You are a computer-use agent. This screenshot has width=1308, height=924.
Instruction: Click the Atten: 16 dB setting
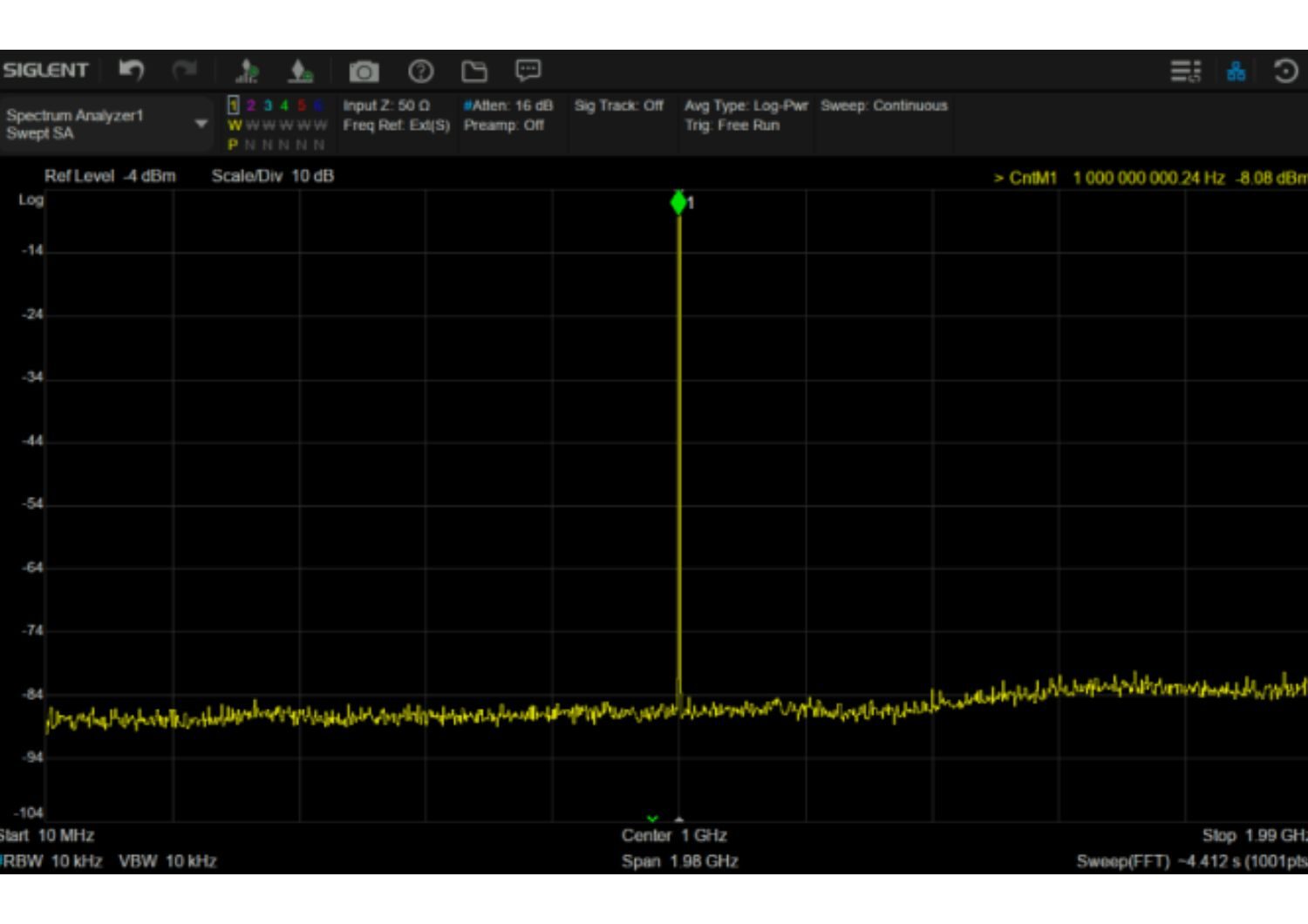[508, 105]
